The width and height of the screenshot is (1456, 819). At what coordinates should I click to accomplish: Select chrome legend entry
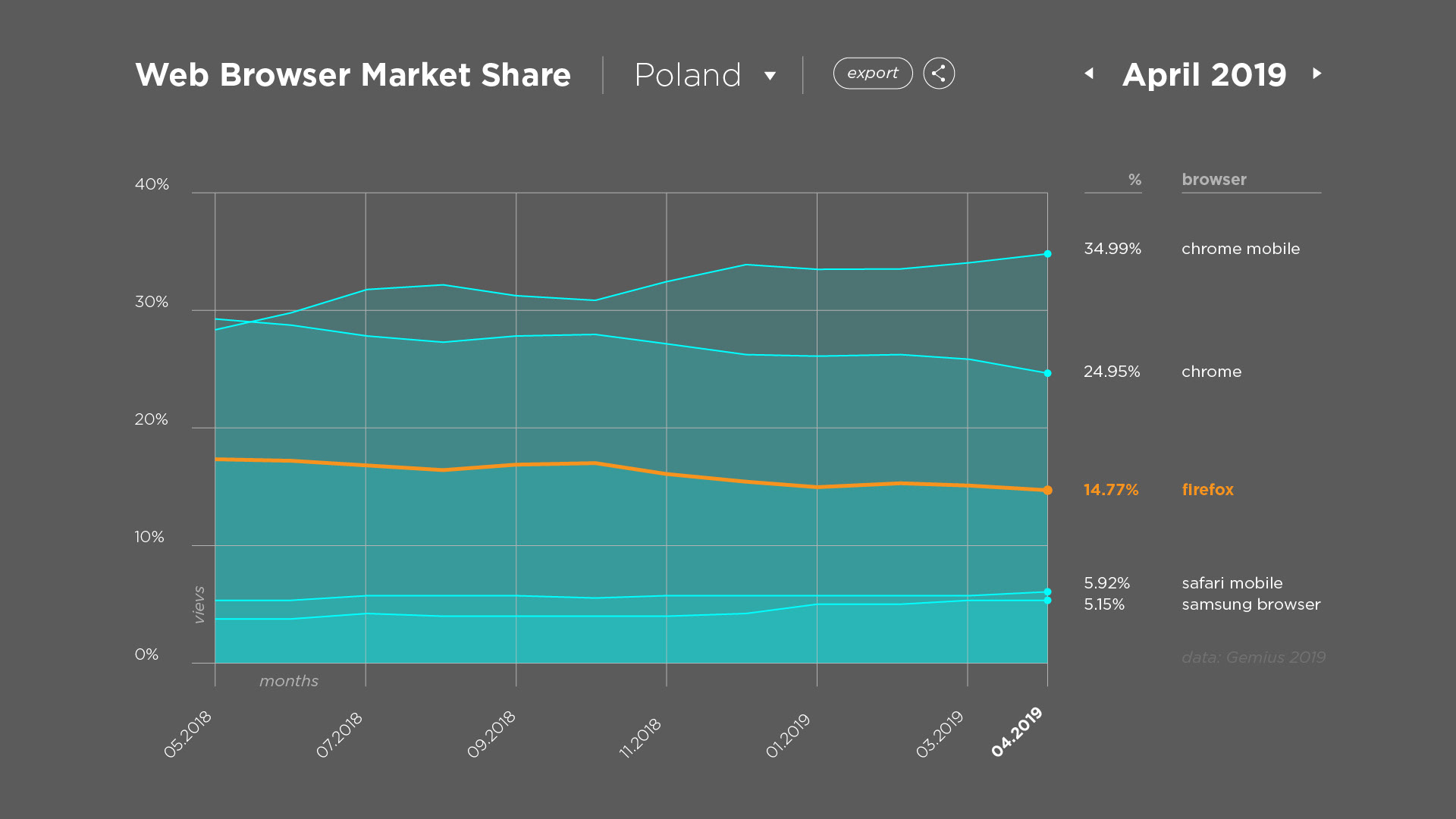(1211, 372)
